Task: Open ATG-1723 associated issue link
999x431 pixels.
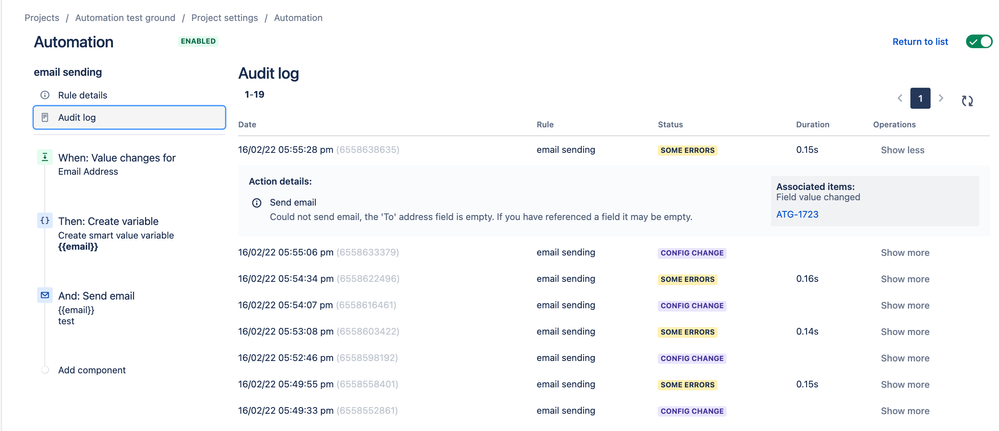Action: (x=797, y=215)
